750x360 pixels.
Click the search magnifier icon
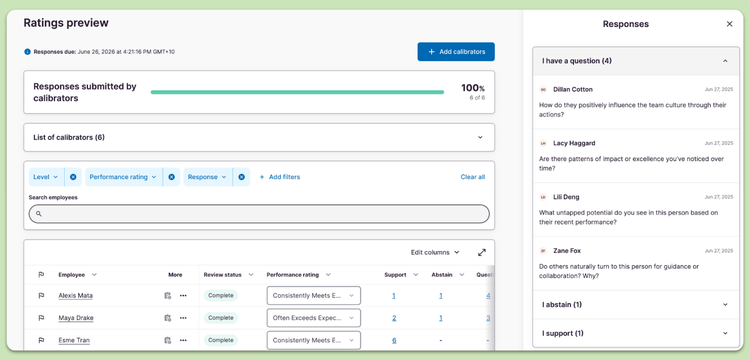click(39, 214)
